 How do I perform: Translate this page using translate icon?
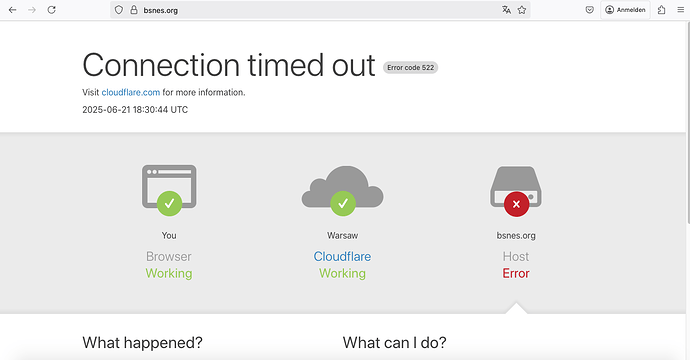[x=506, y=10]
